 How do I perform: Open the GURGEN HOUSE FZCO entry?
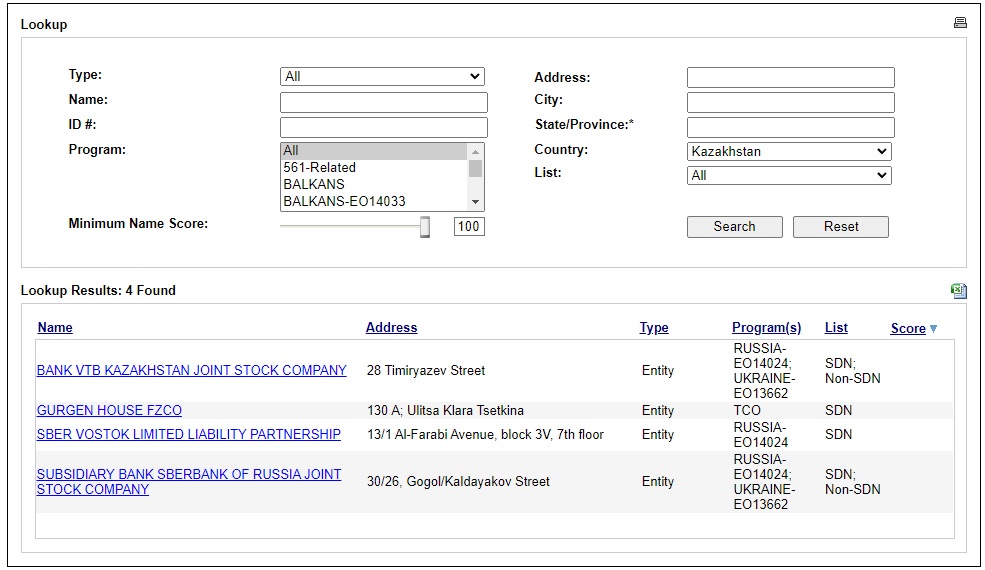[109, 411]
